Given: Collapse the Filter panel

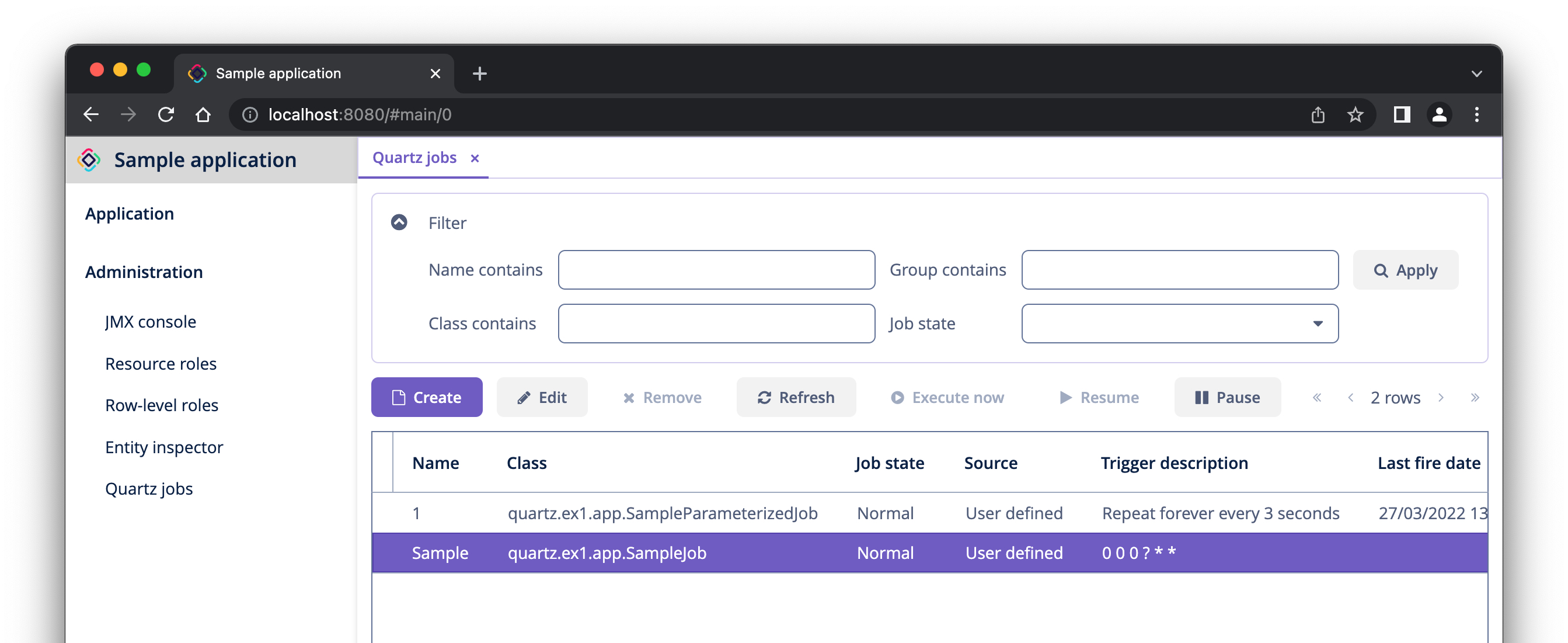Looking at the screenshot, I should [x=399, y=223].
